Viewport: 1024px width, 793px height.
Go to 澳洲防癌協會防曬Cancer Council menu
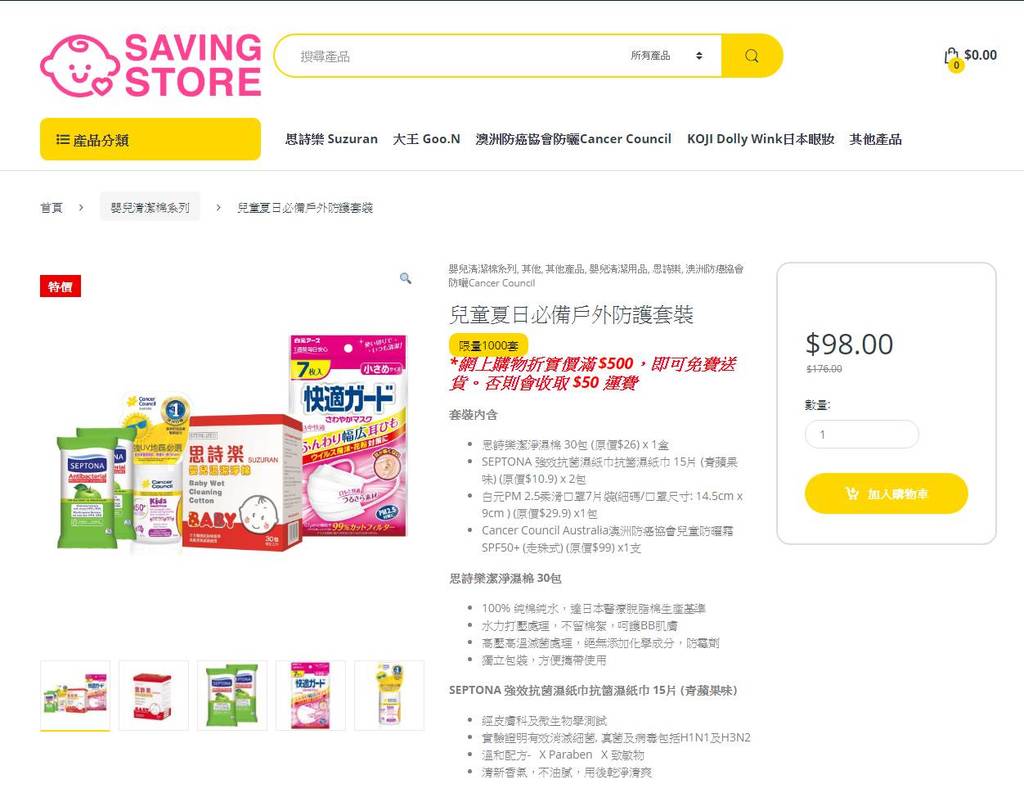point(573,139)
